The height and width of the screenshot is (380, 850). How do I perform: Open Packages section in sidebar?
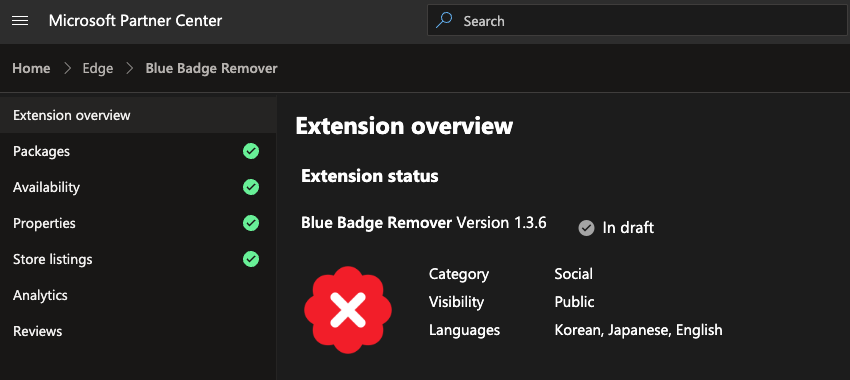tap(138, 151)
